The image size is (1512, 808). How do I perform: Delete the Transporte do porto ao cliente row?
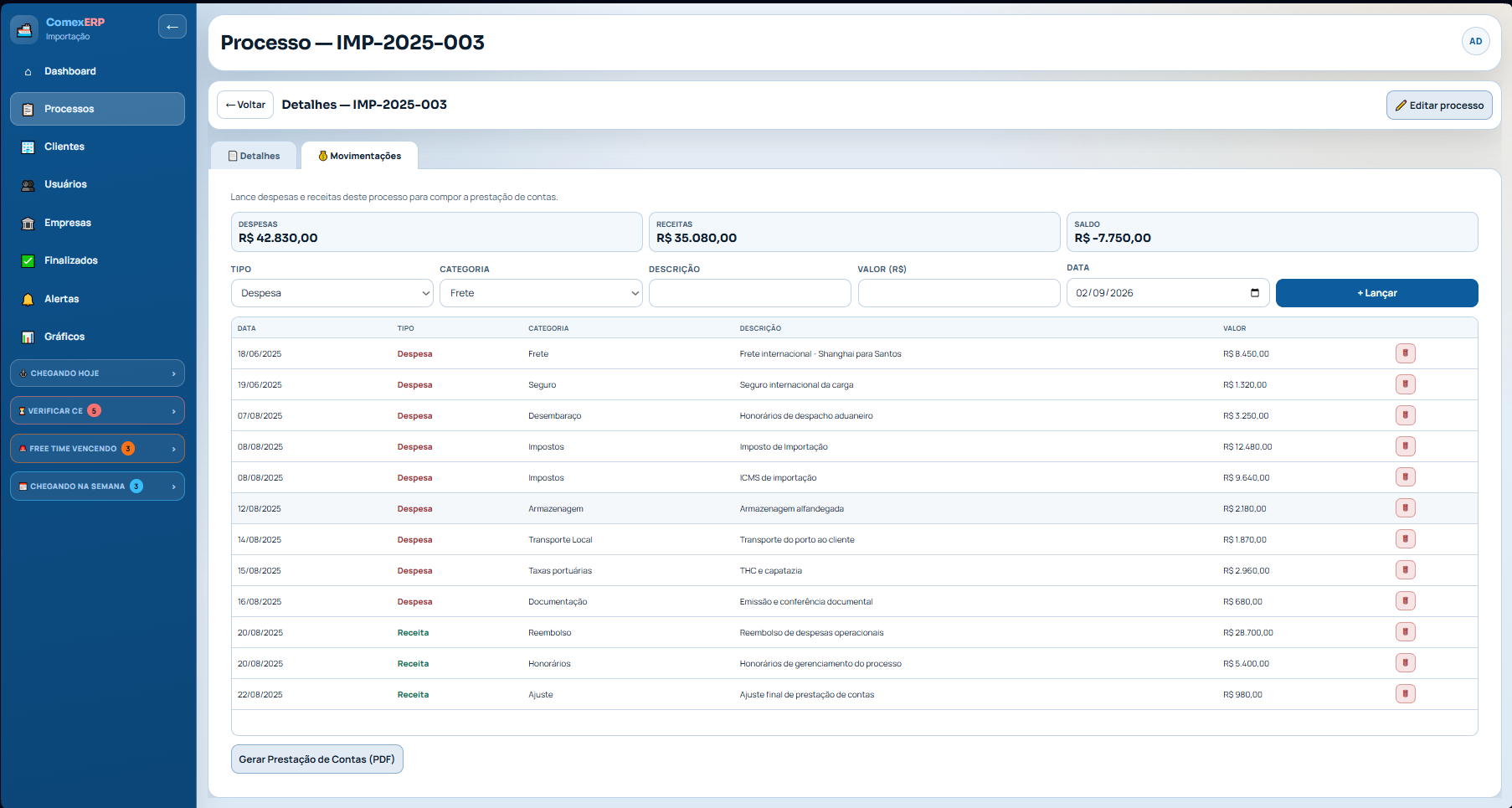pyautogui.click(x=1405, y=539)
